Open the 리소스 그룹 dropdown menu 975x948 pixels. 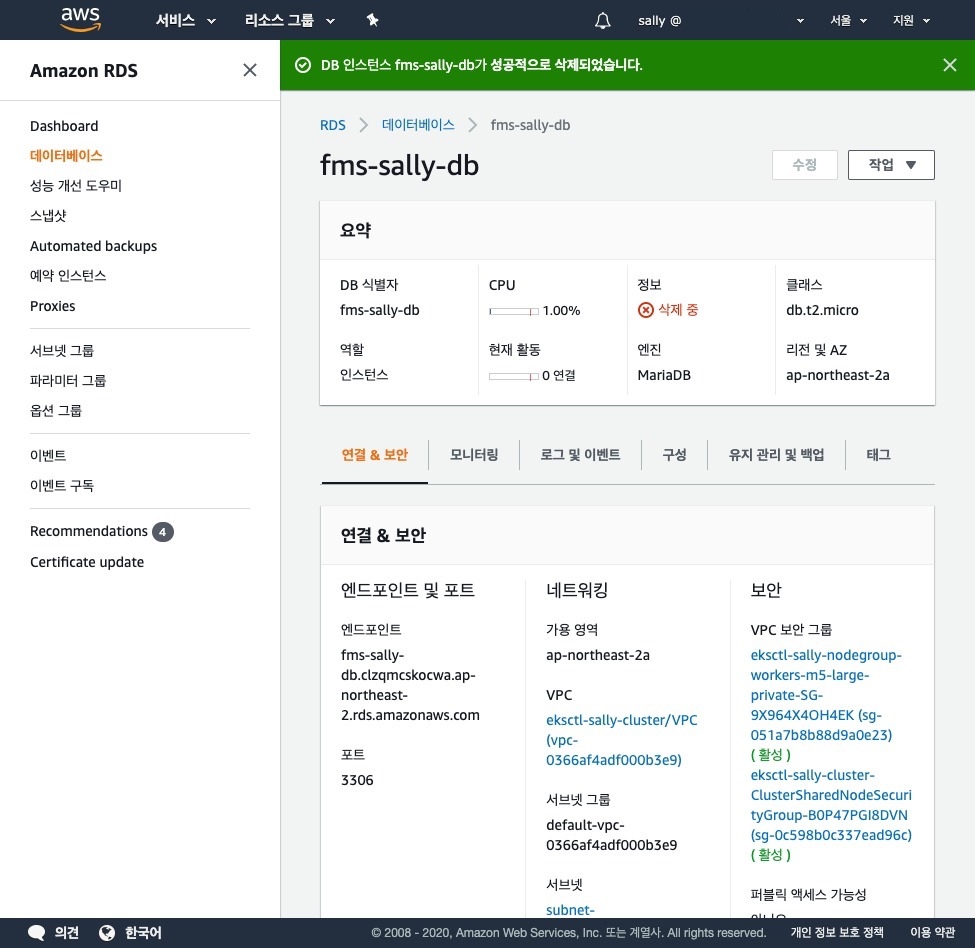(x=290, y=20)
